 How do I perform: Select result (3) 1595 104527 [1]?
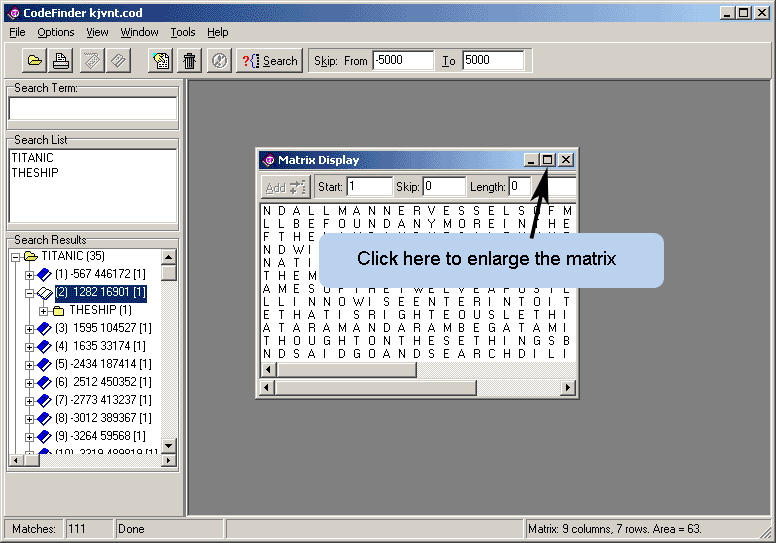(x=103, y=328)
